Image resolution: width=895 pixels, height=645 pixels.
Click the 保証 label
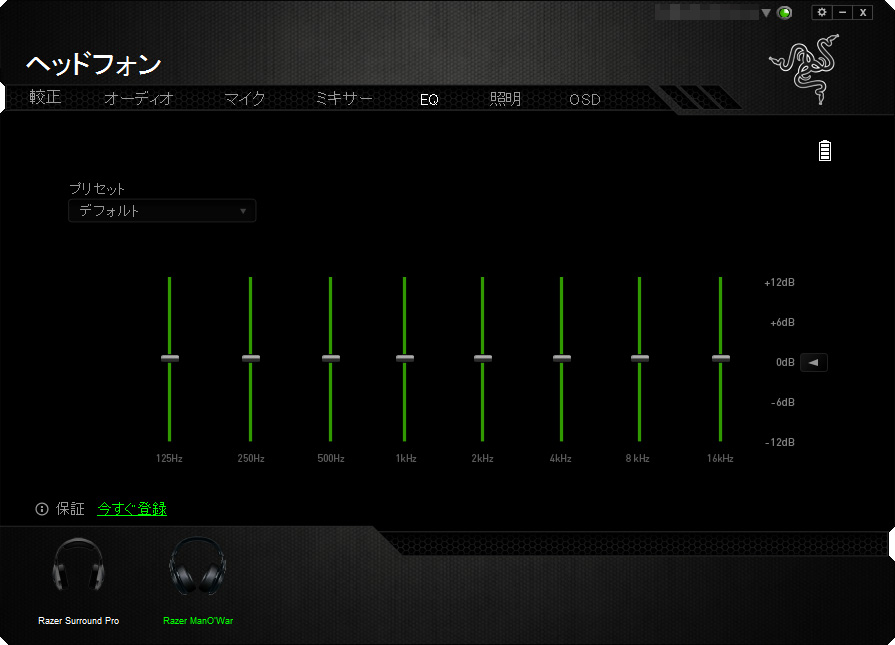pos(70,509)
